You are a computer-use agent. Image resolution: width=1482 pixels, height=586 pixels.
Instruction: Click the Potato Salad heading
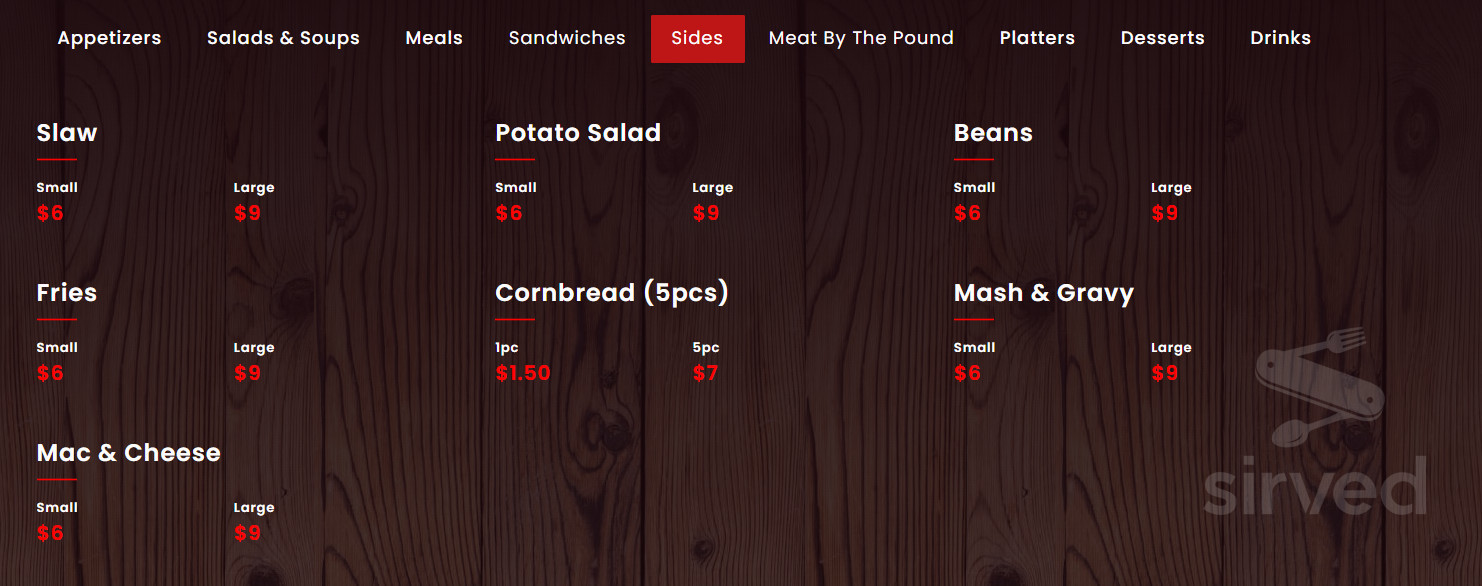578,132
